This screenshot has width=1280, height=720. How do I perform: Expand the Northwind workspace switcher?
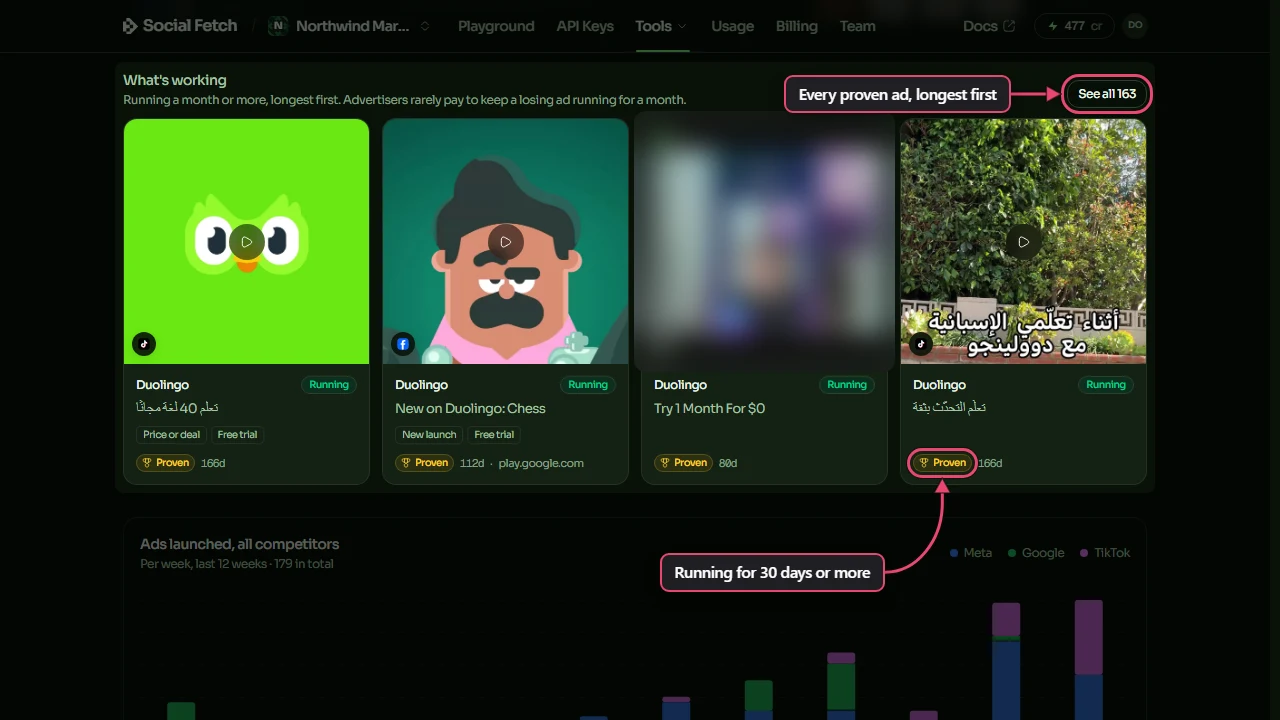click(351, 26)
